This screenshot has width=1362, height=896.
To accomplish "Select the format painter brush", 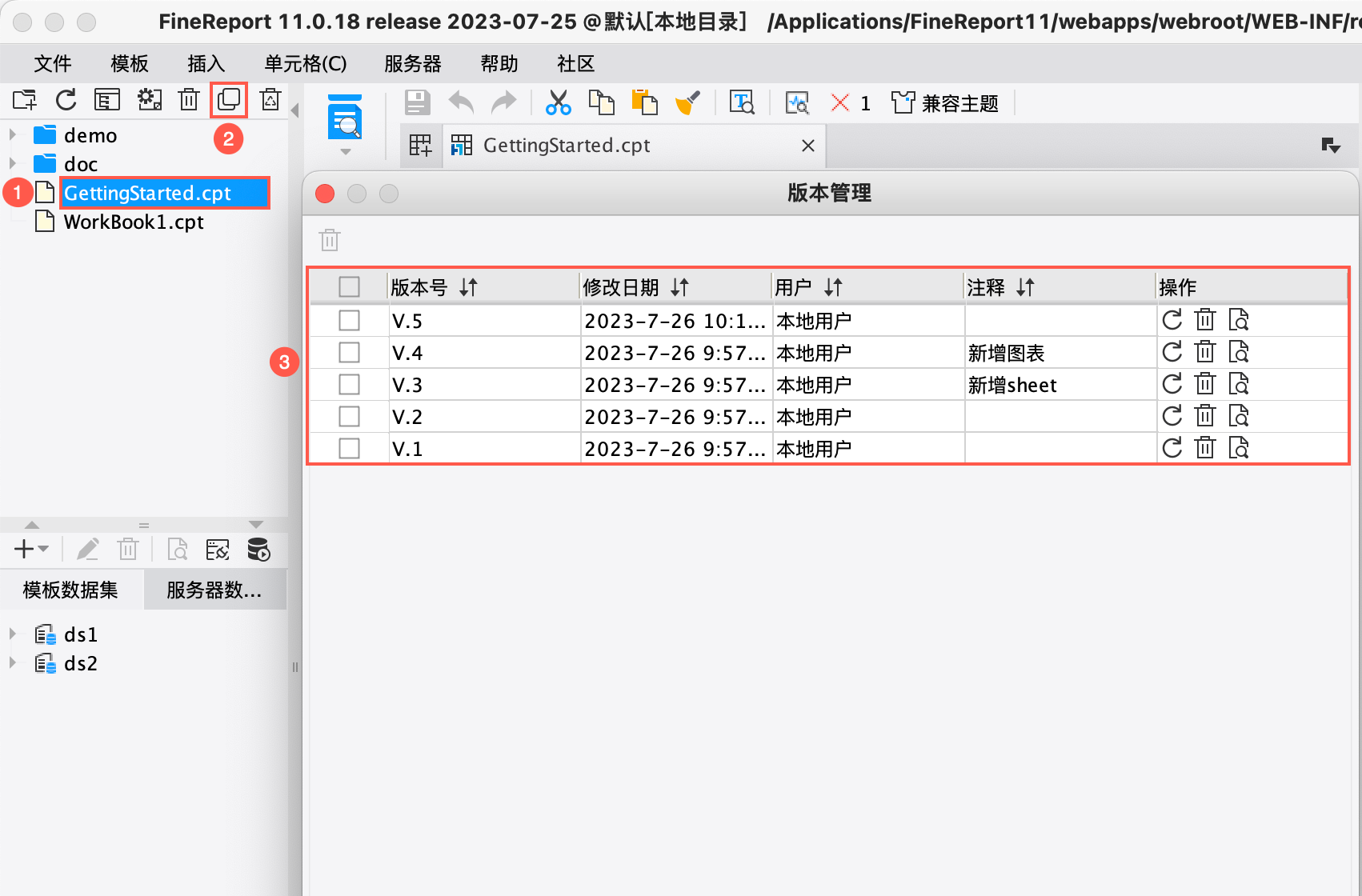I will [687, 102].
